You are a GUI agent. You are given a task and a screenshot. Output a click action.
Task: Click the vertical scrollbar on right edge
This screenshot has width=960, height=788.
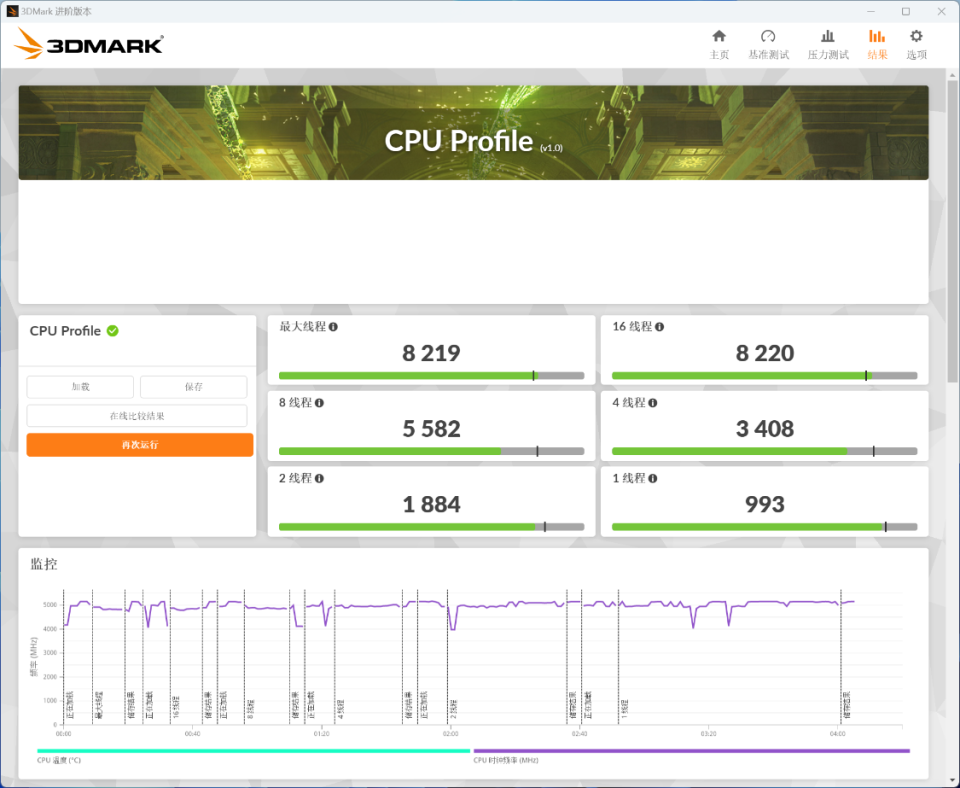[952, 231]
